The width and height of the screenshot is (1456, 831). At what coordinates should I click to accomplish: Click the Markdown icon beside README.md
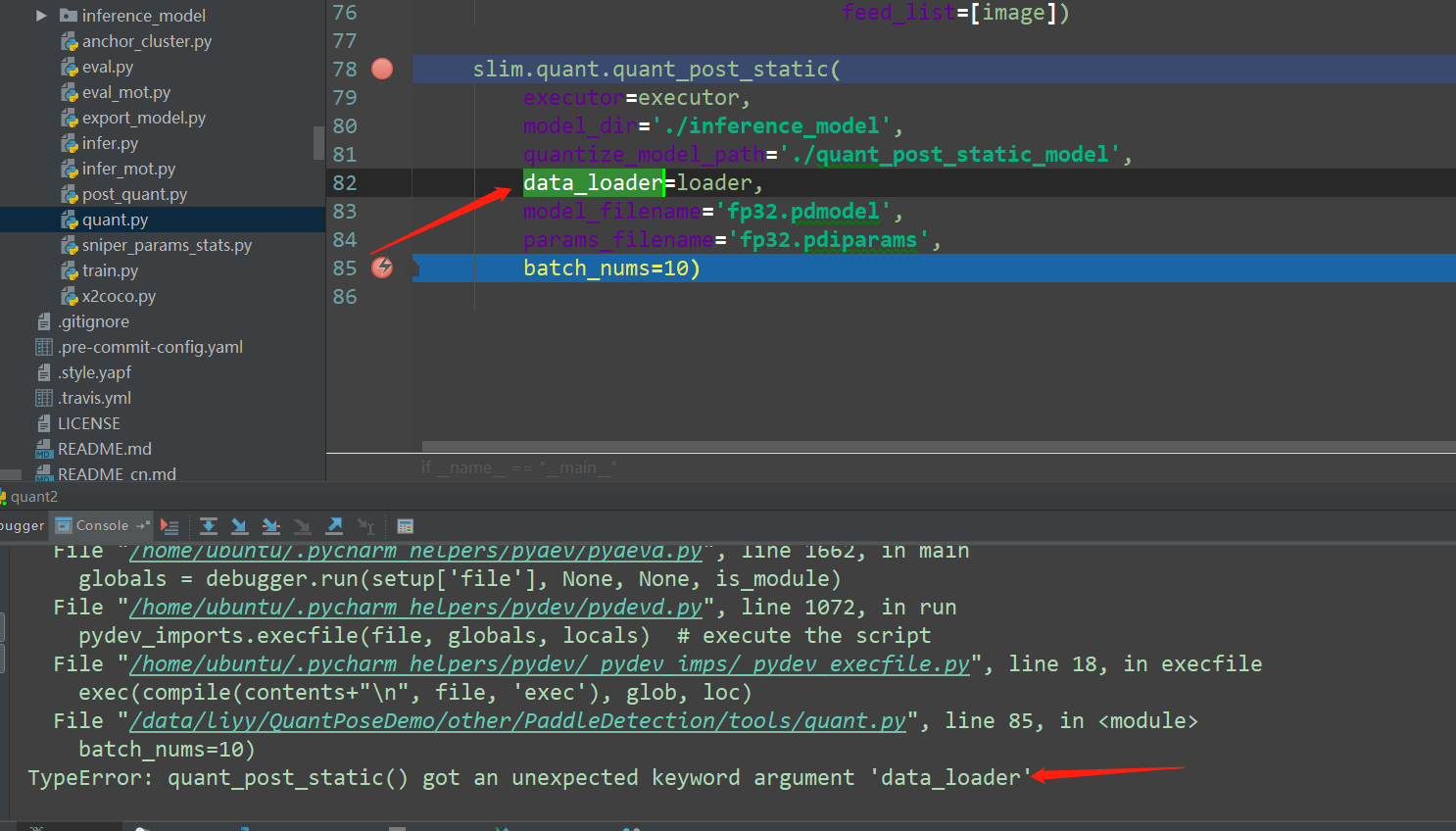tap(44, 449)
